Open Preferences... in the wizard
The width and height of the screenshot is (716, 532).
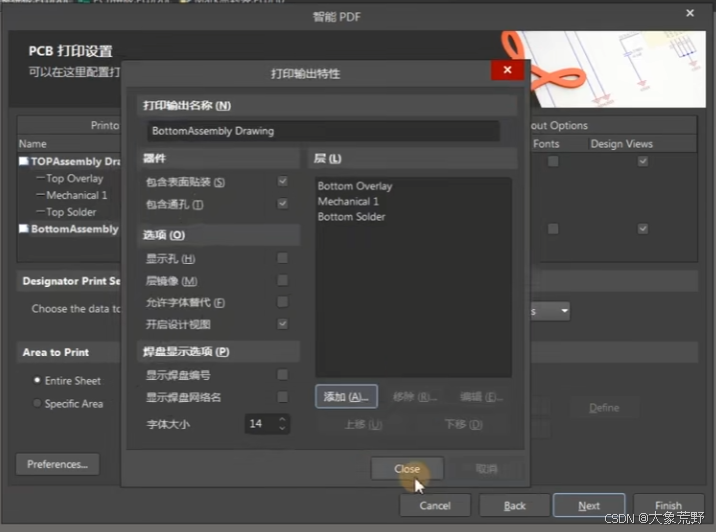point(58,464)
